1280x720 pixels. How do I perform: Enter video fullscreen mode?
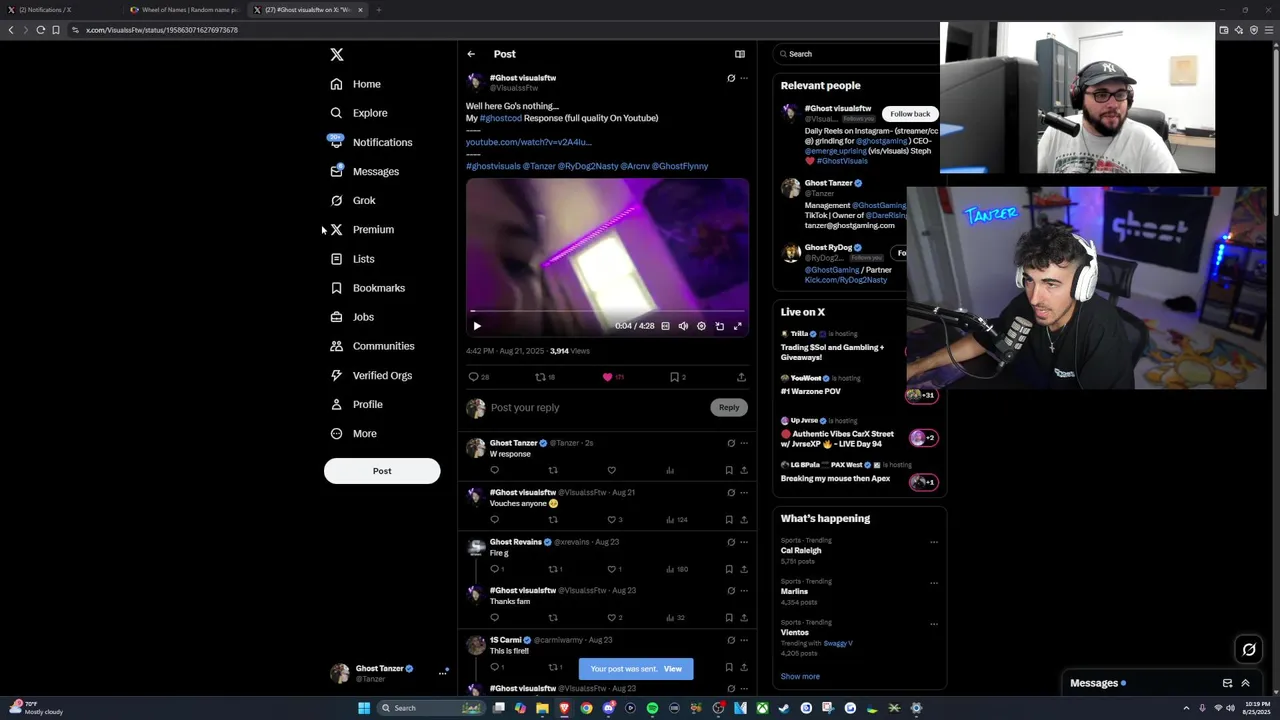[x=737, y=326]
